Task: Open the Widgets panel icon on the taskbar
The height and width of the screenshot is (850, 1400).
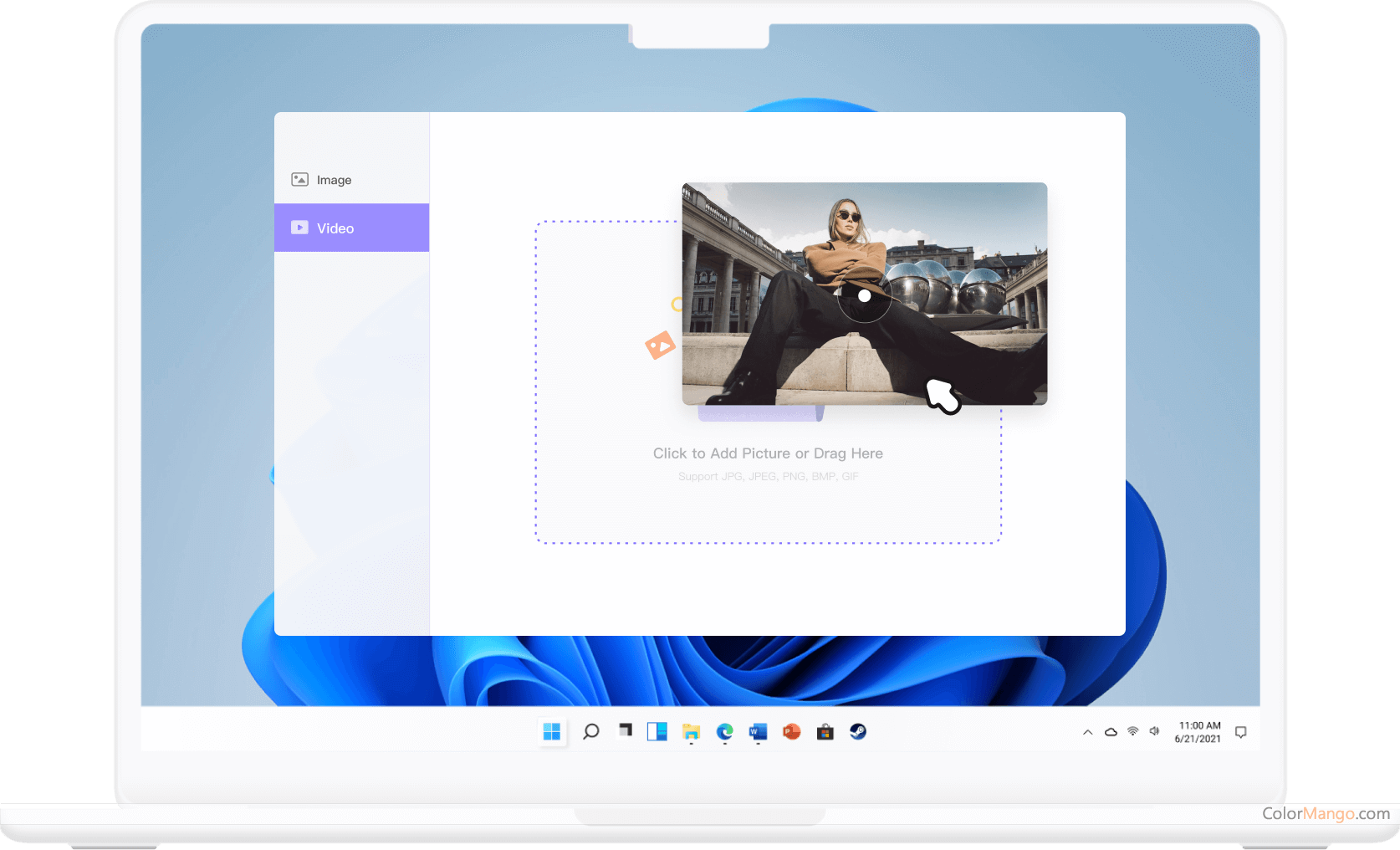Action: click(657, 732)
